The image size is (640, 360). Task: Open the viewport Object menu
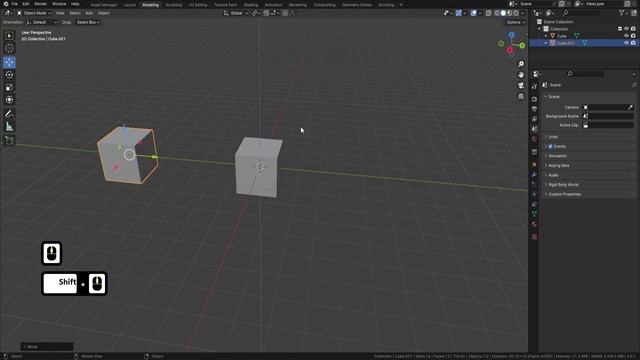[104, 13]
